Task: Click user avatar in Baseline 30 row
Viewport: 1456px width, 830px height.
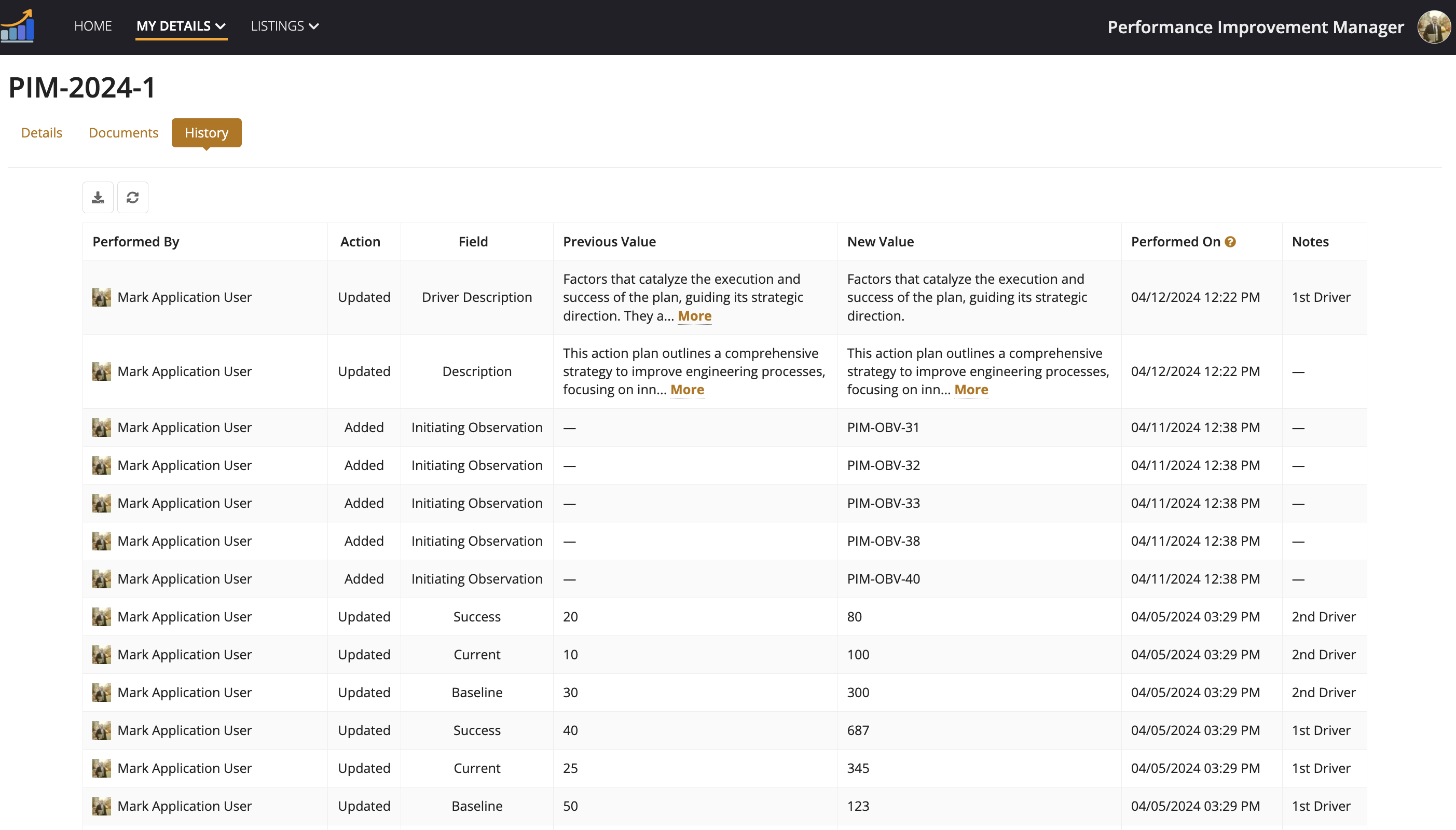Action: click(102, 692)
